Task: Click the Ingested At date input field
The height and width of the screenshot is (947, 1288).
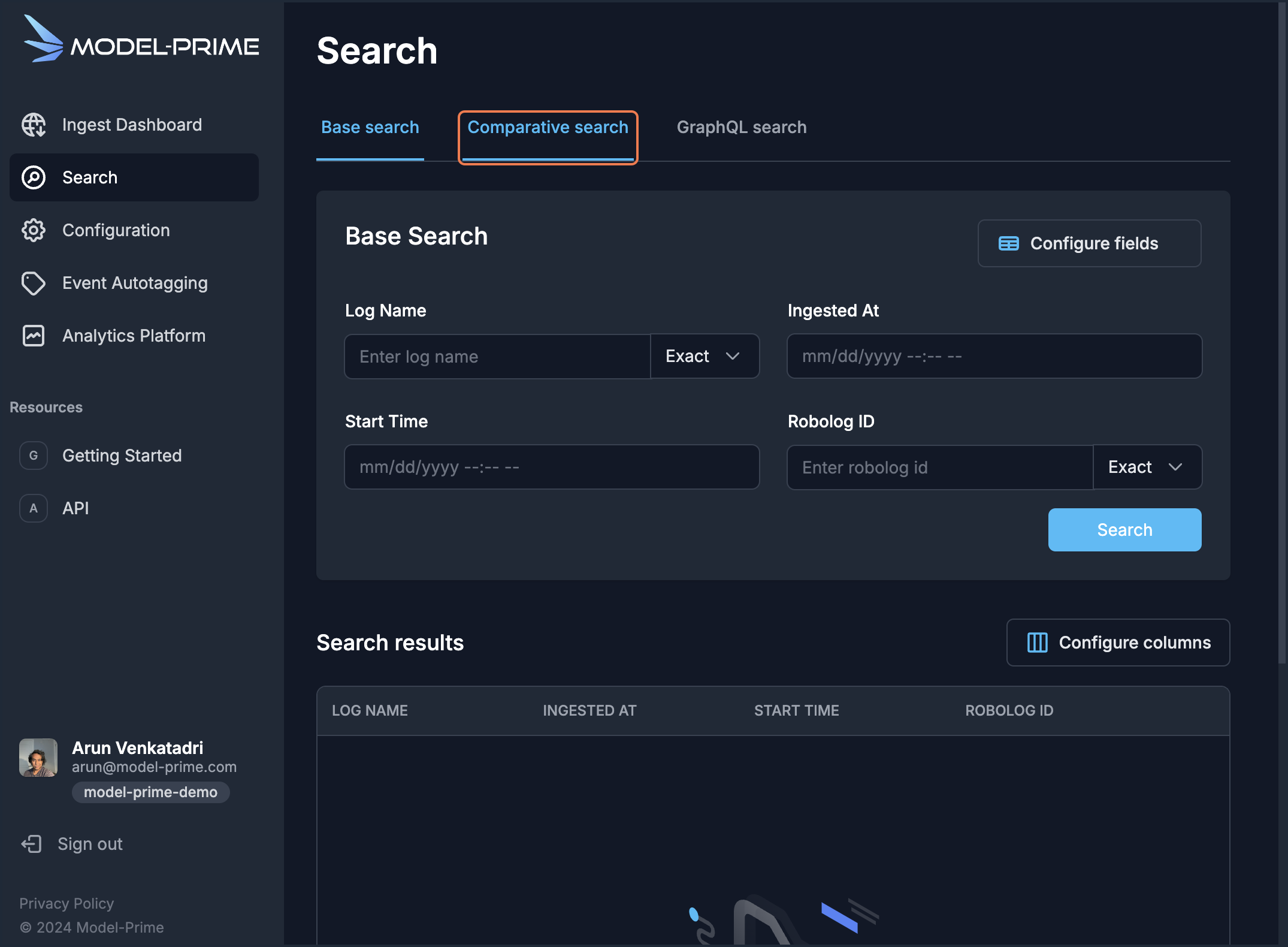Action: (x=994, y=356)
